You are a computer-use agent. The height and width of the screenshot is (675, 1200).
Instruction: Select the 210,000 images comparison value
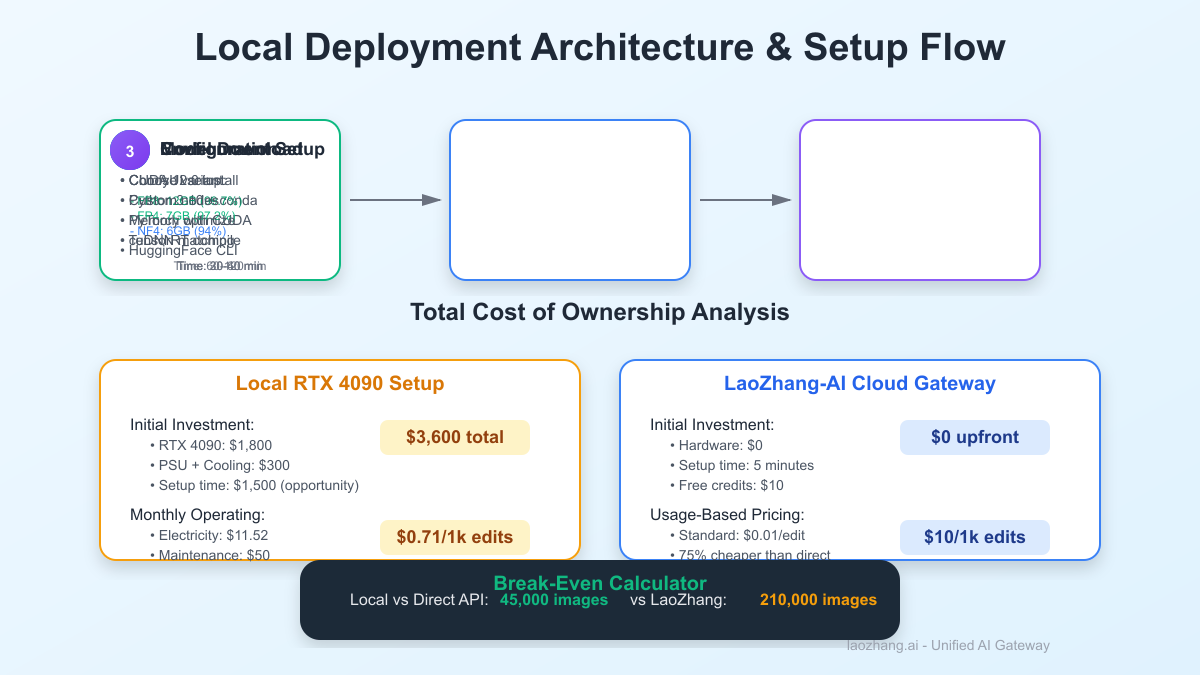816,600
